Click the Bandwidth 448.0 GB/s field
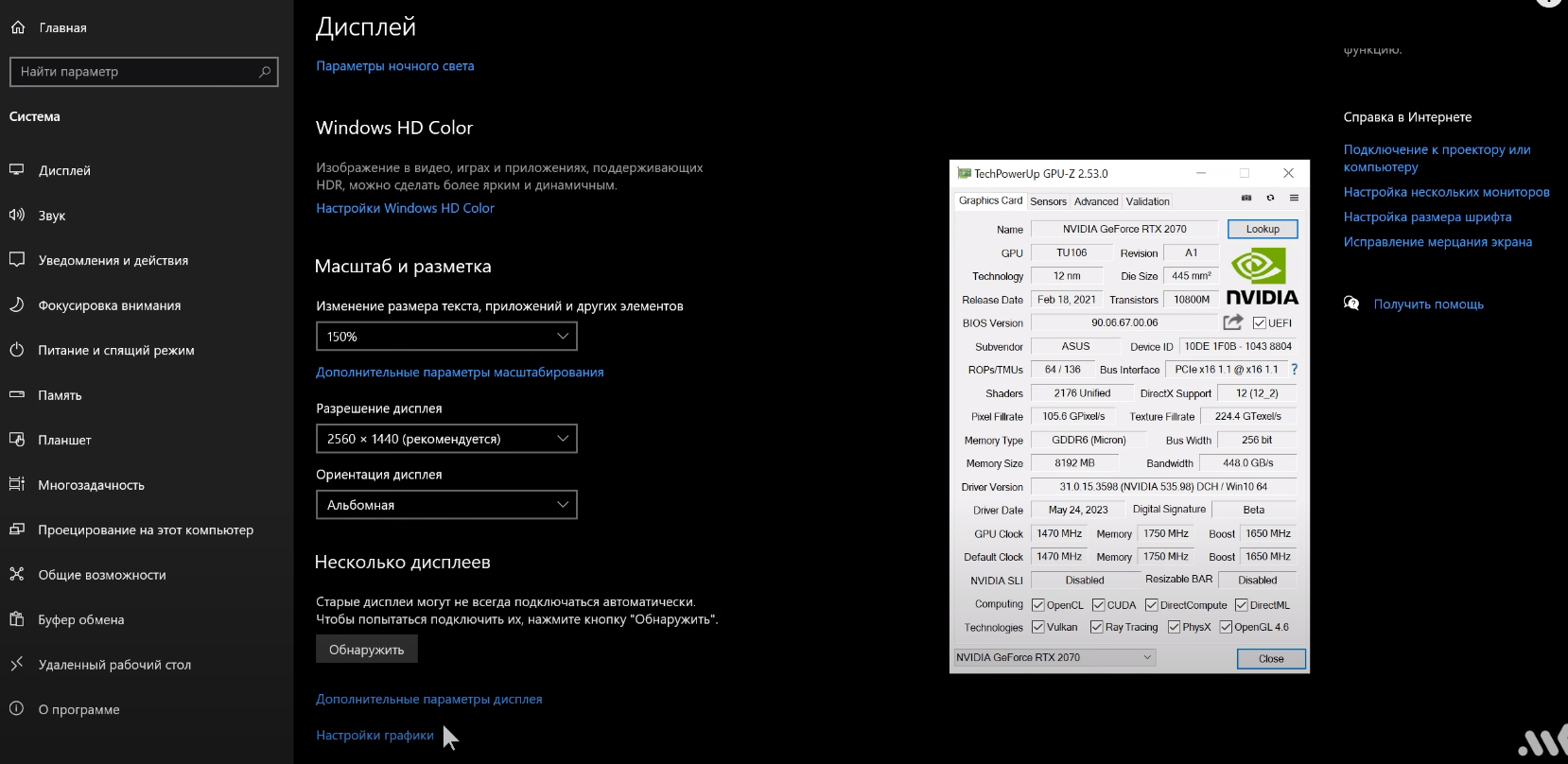Image resolution: width=1568 pixels, height=764 pixels. 1247,463
